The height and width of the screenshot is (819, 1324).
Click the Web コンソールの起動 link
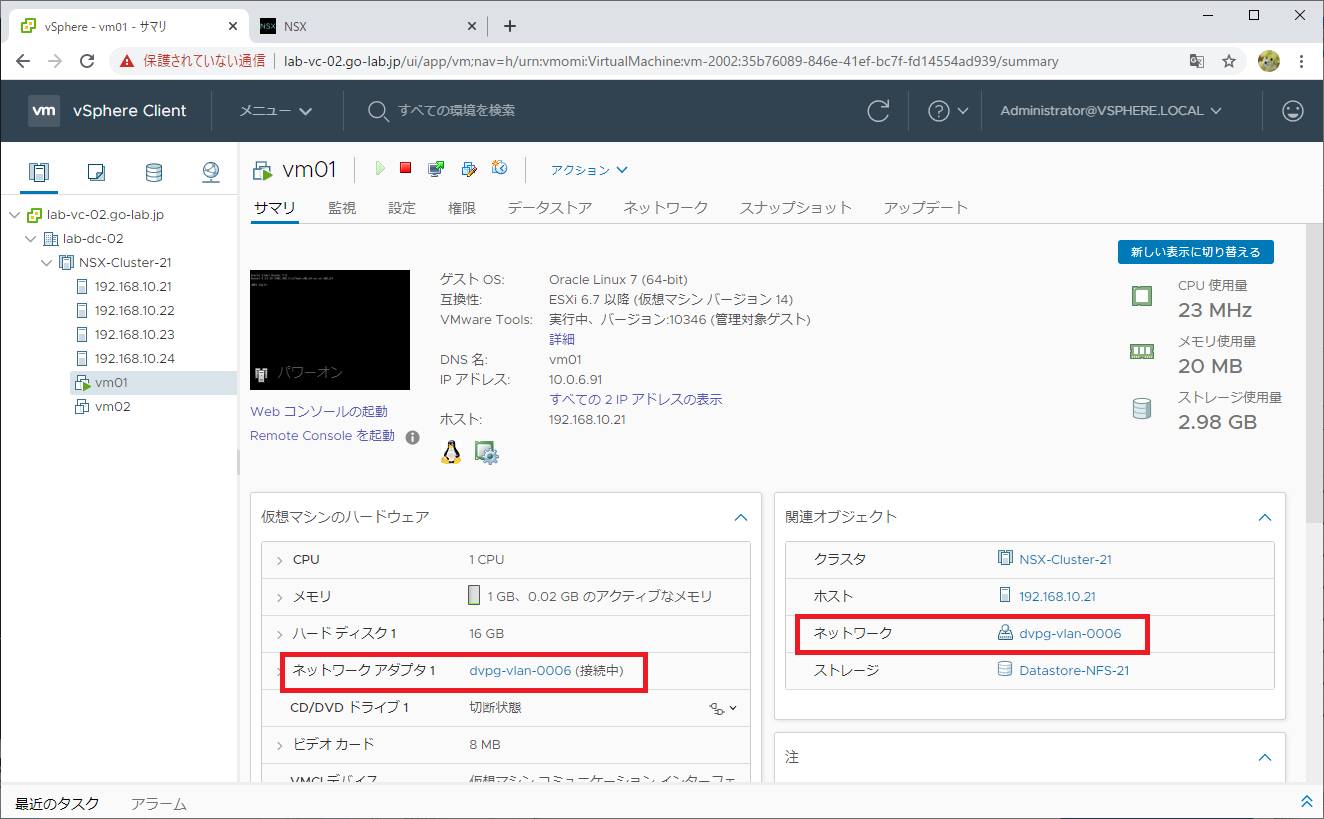[x=319, y=412]
